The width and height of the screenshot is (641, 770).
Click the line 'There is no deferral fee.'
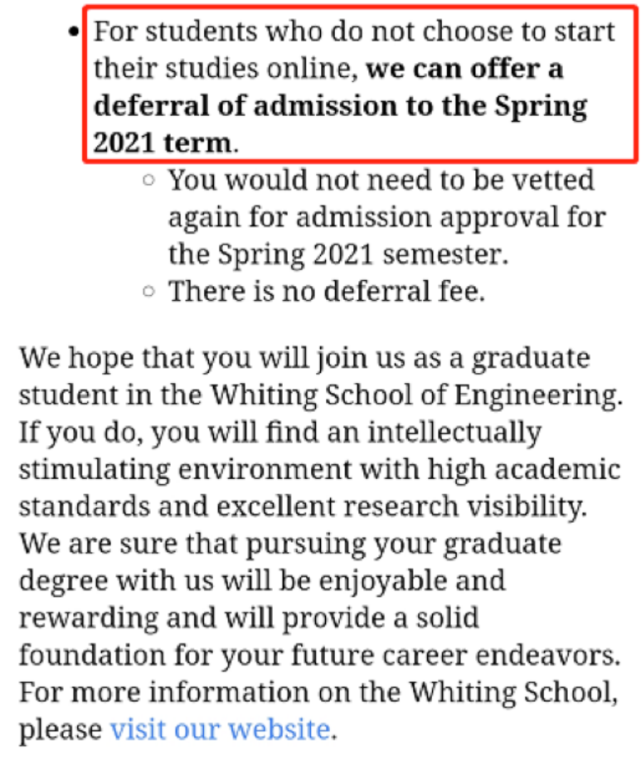327,292
